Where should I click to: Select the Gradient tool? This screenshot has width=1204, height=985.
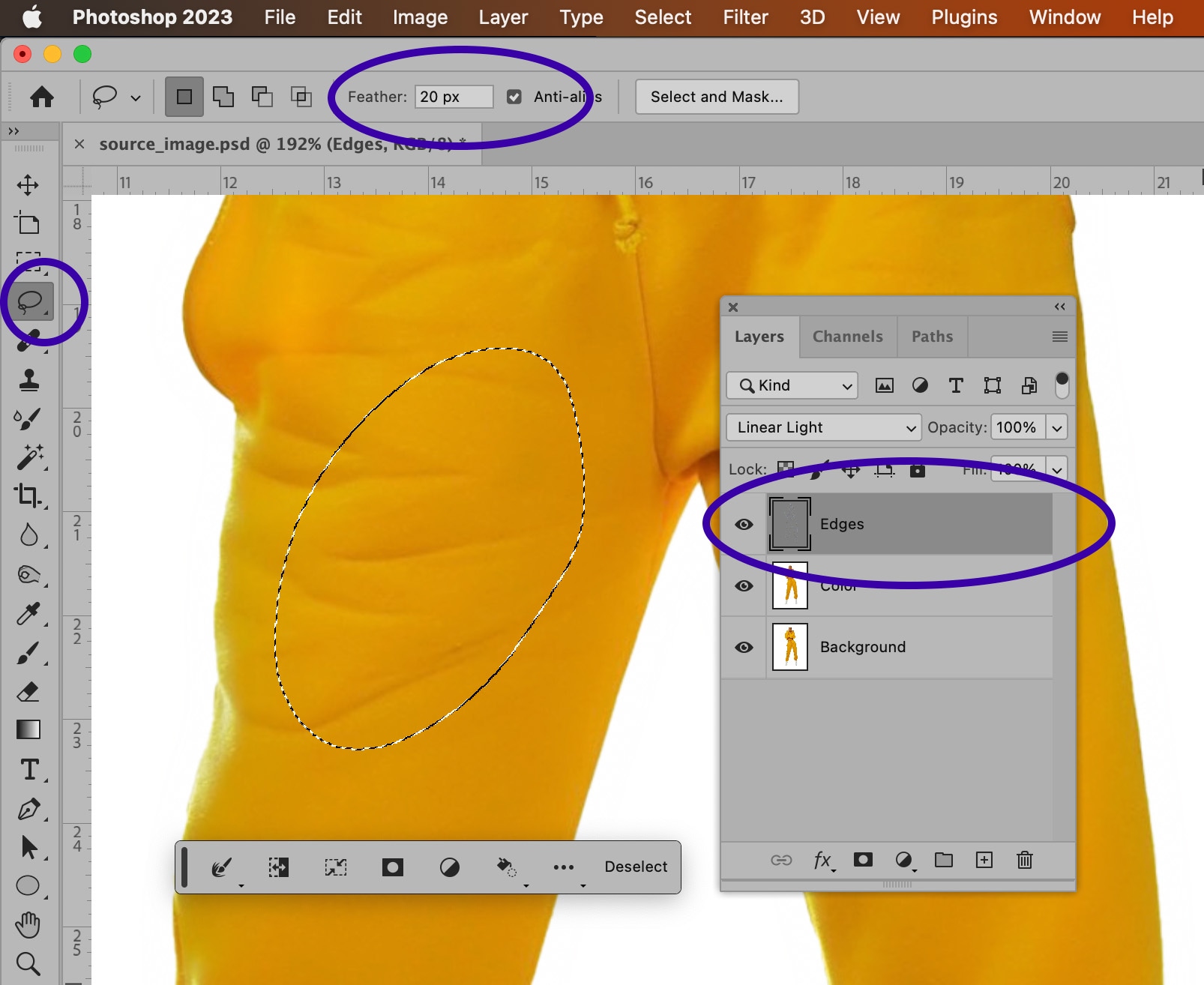pos(28,729)
